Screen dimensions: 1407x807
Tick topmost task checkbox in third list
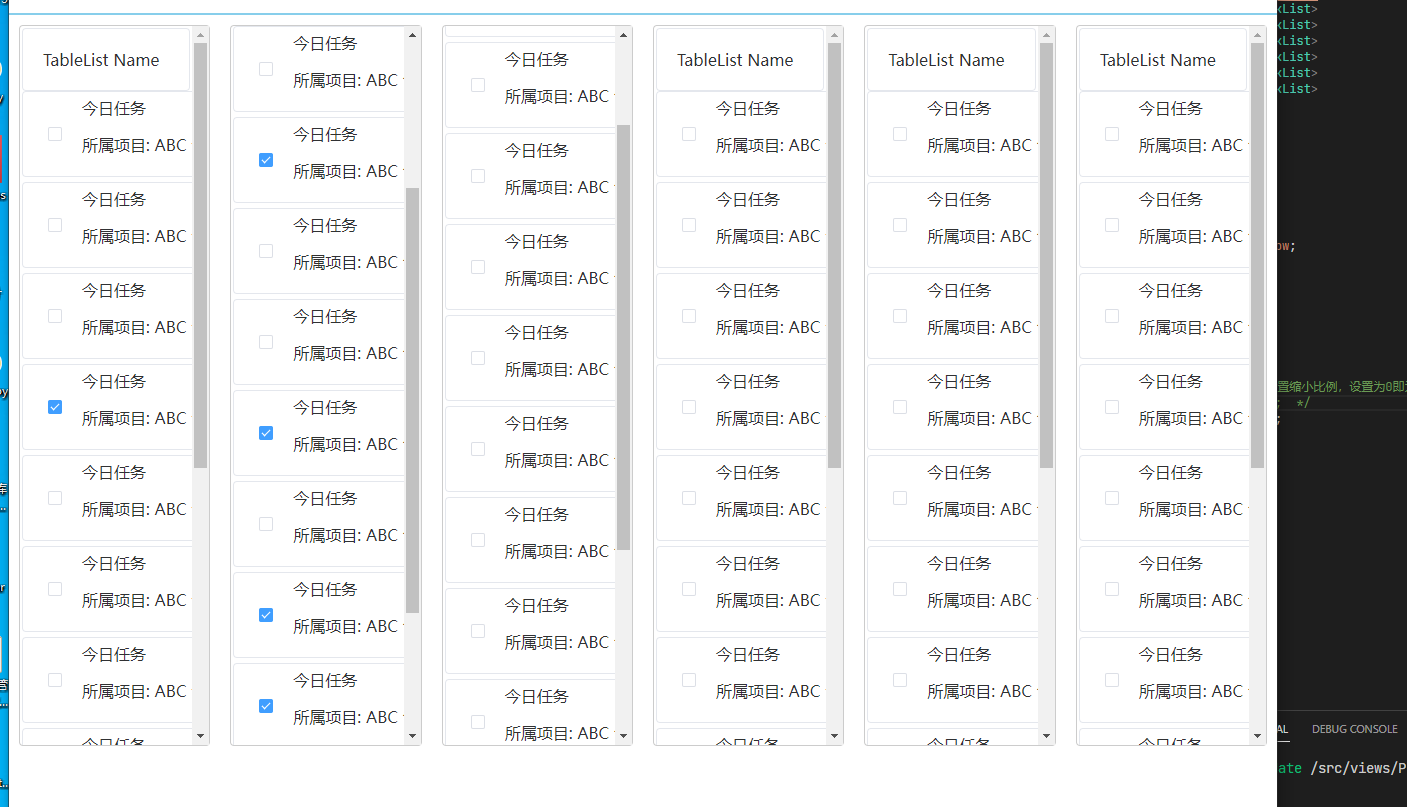coord(478,85)
